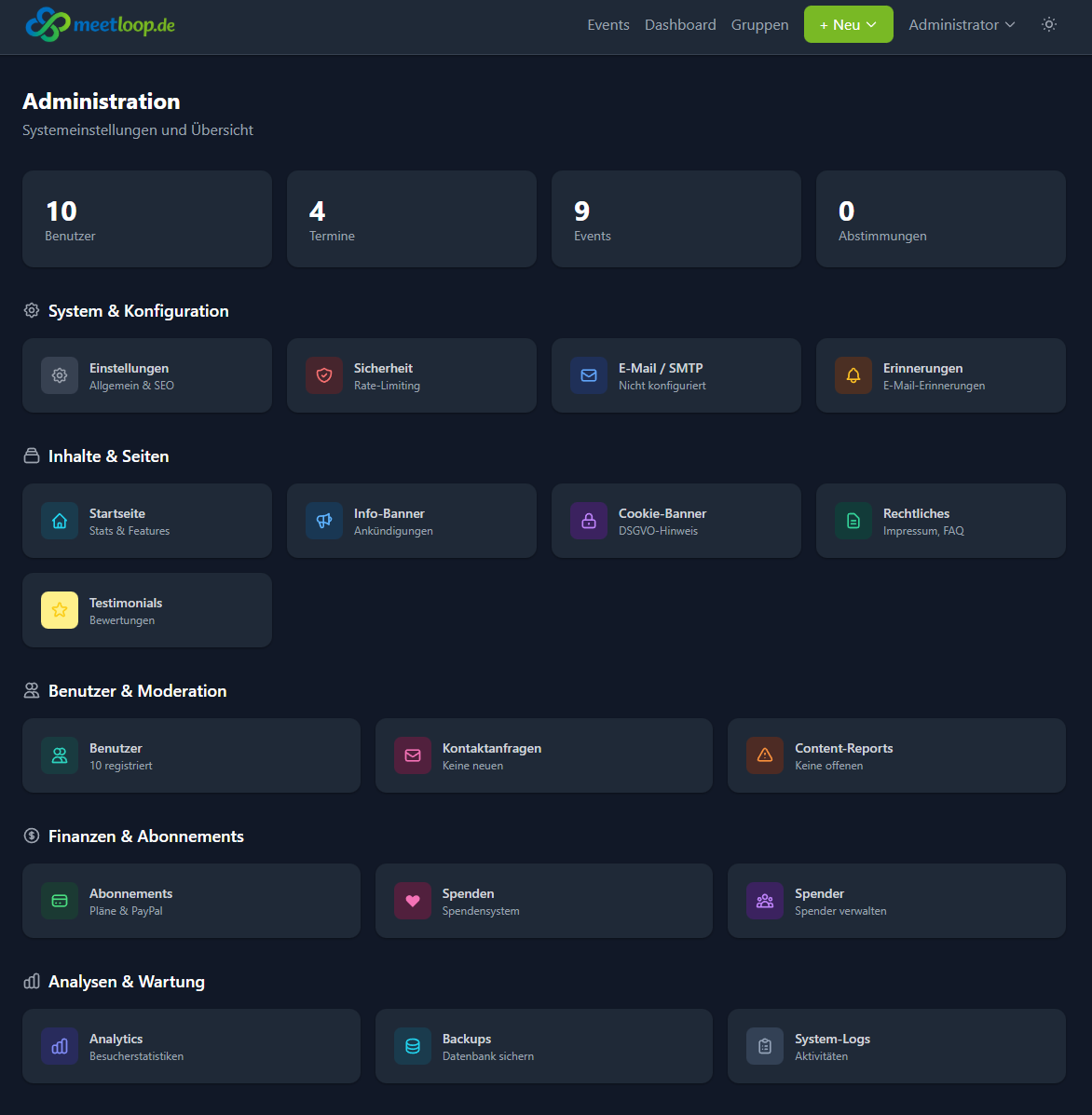1092x1115 pixels.
Task: Click the heart icon for Spenden
Action: tap(413, 901)
